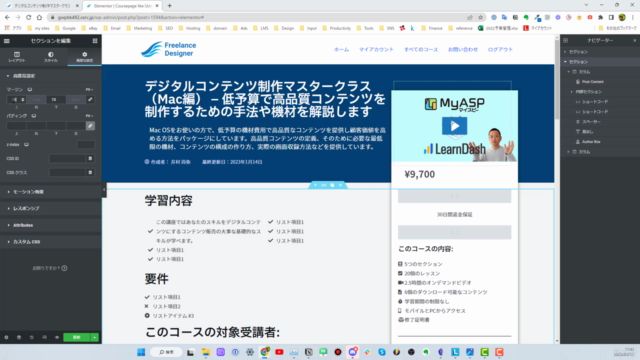Open the パディング PX unit dropdown
This screenshot has height=360, width=640.
89,116
